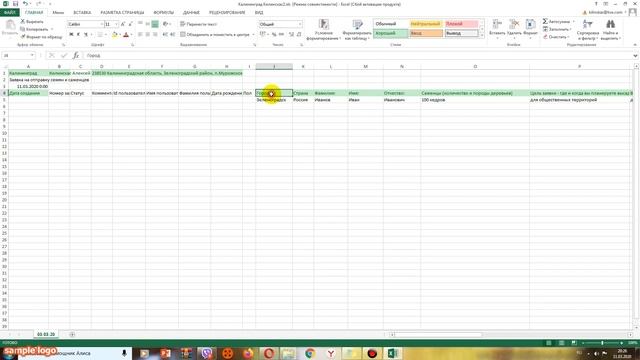Switch to the РАЗМЕТКА СТРАНИЦЫ tab
Viewport: 640px width, 360px height.
[122, 13]
